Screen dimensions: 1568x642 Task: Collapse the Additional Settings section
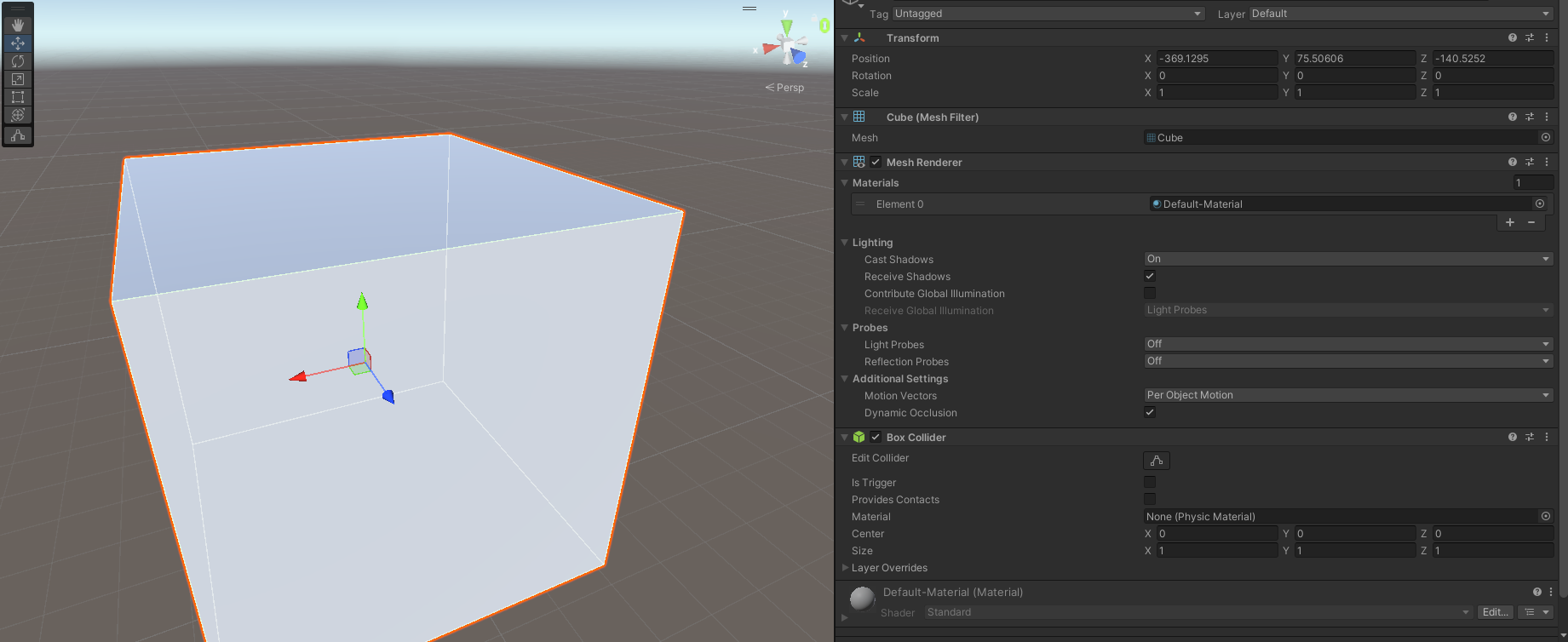point(844,378)
